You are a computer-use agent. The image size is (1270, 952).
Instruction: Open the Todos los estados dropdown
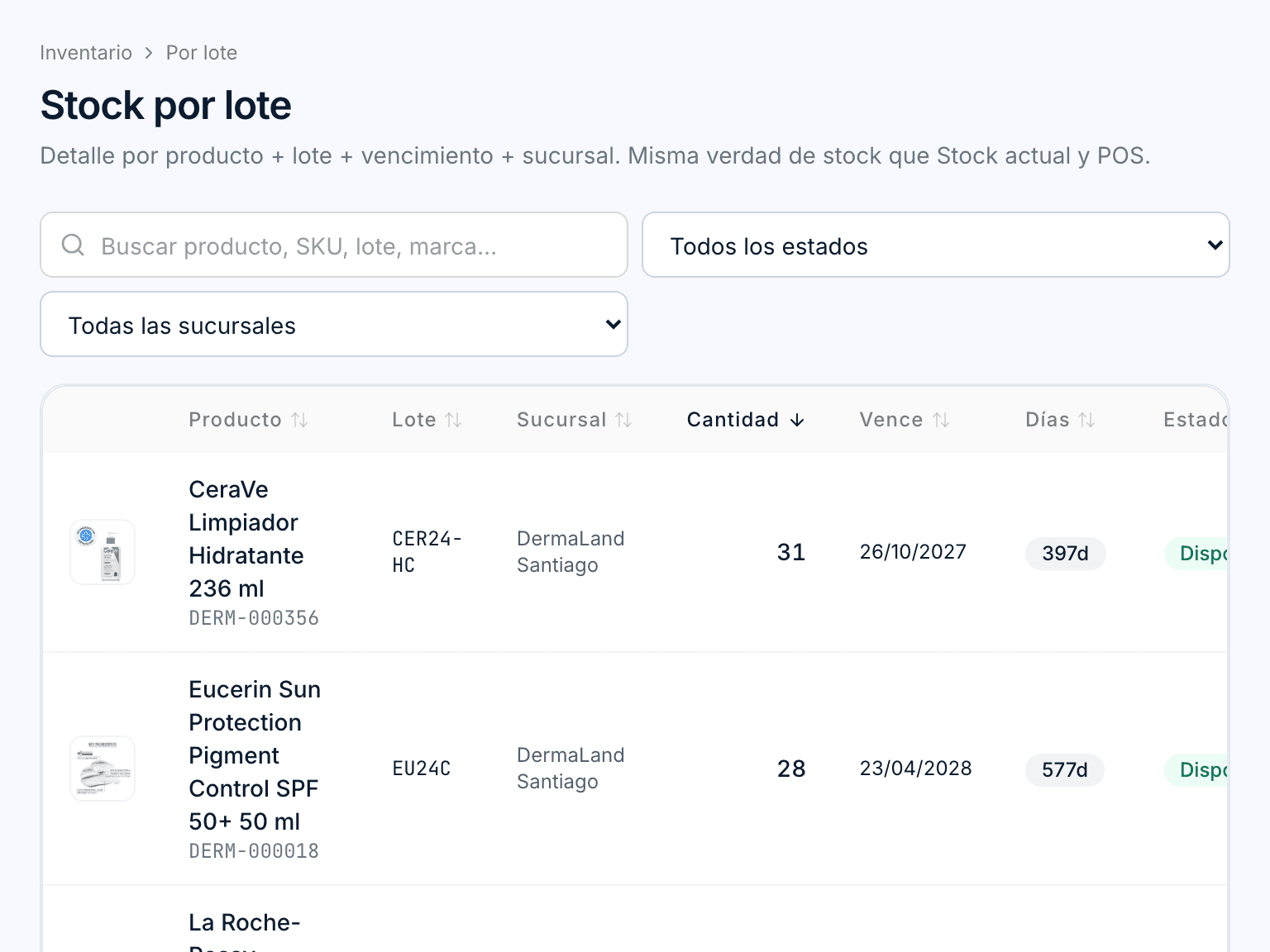(936, 245)
